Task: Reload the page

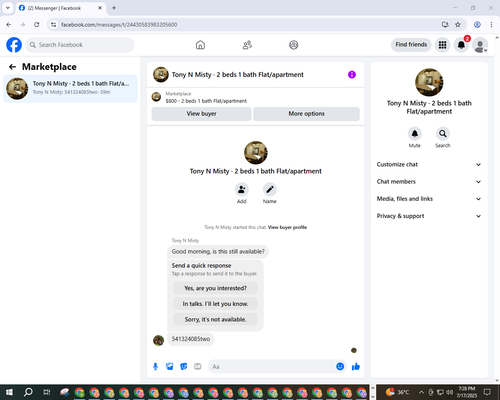Action: (x=37, y=25)
